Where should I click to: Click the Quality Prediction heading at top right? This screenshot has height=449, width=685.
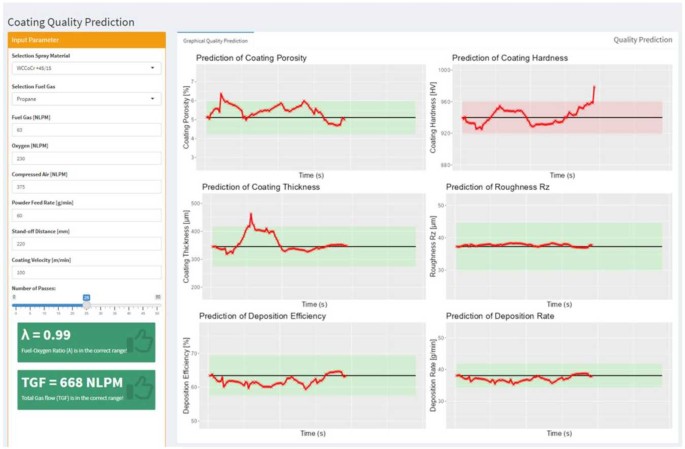[642, 40]
